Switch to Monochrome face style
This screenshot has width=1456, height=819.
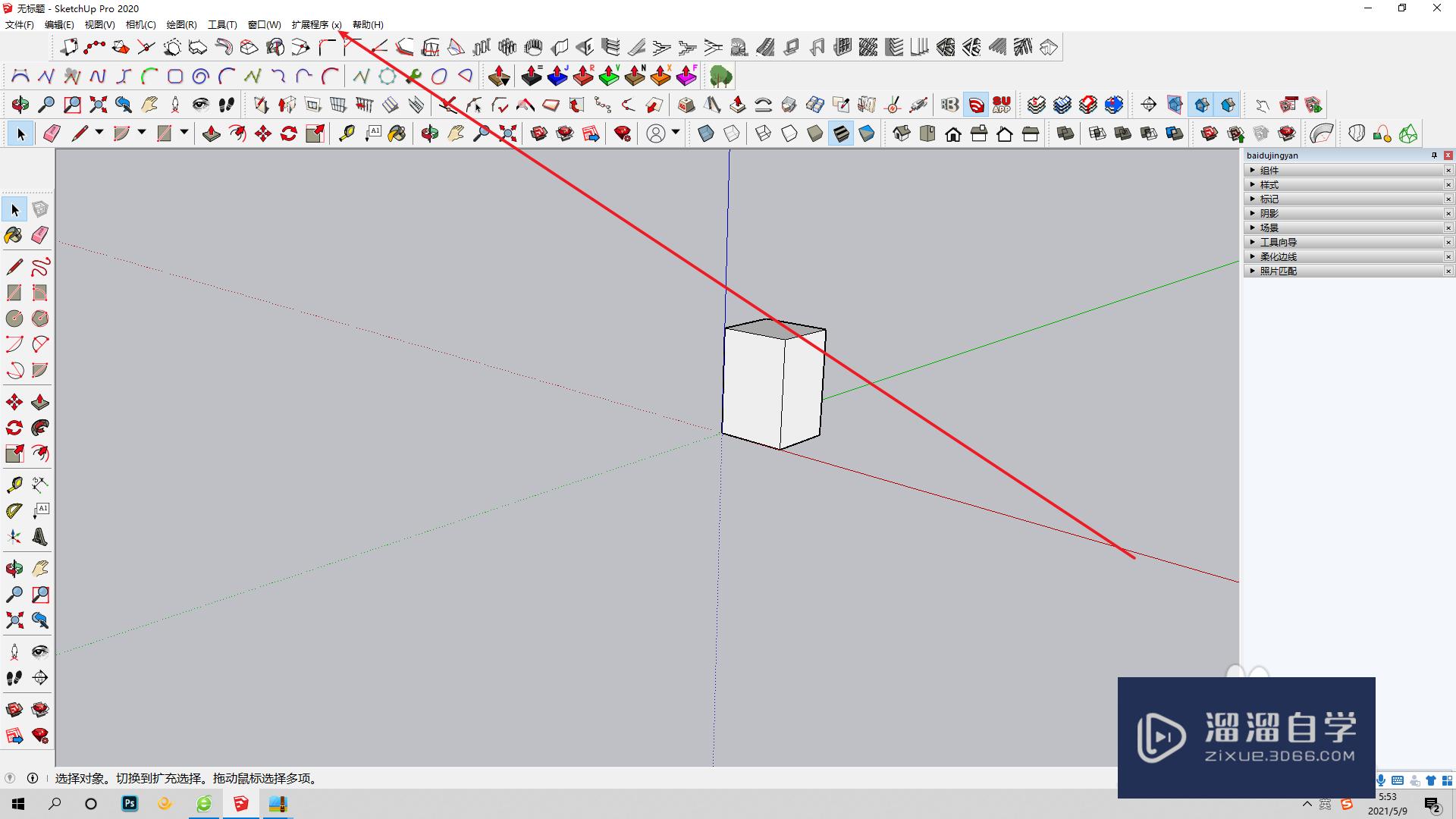tap(867, 134)
